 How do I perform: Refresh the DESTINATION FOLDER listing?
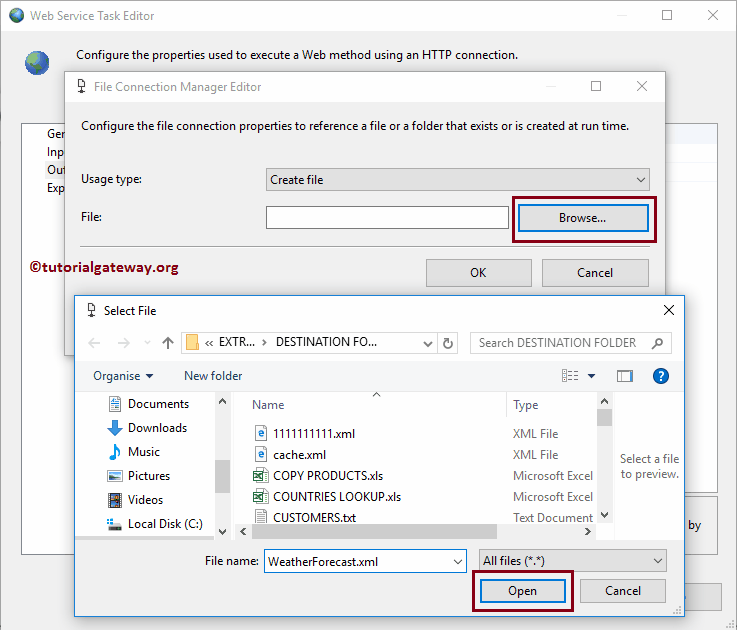click(x=448, y=343)
